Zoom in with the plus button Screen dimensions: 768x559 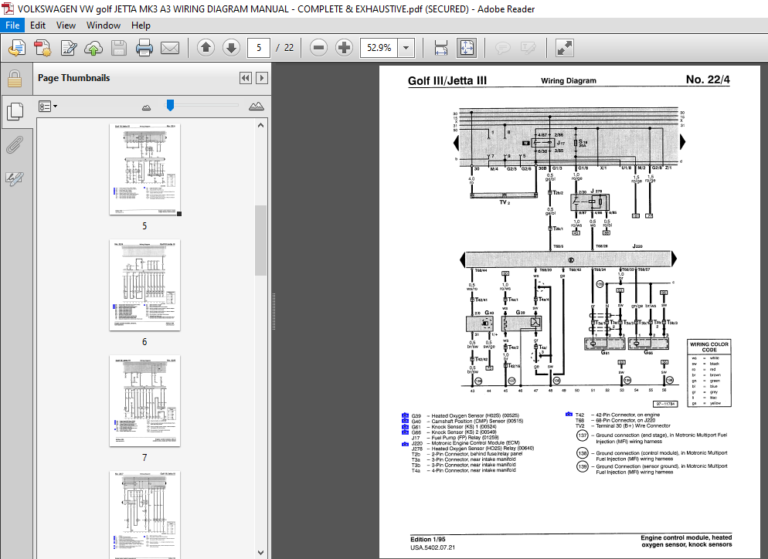pyautogui.click(x=344, y=48)
